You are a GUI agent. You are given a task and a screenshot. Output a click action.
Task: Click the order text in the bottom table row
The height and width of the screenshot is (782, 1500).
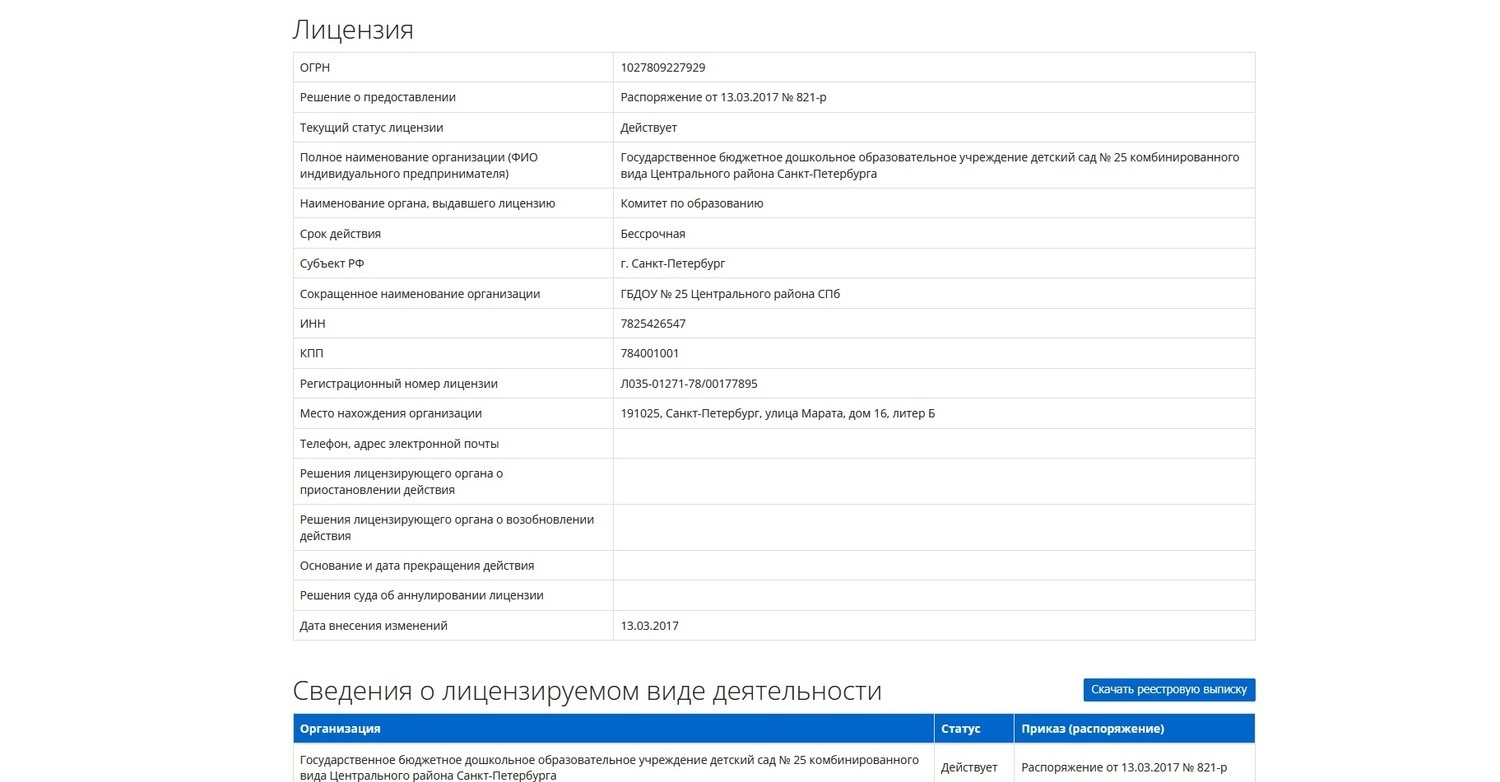pyautogui.click(x=1123, y=768)
